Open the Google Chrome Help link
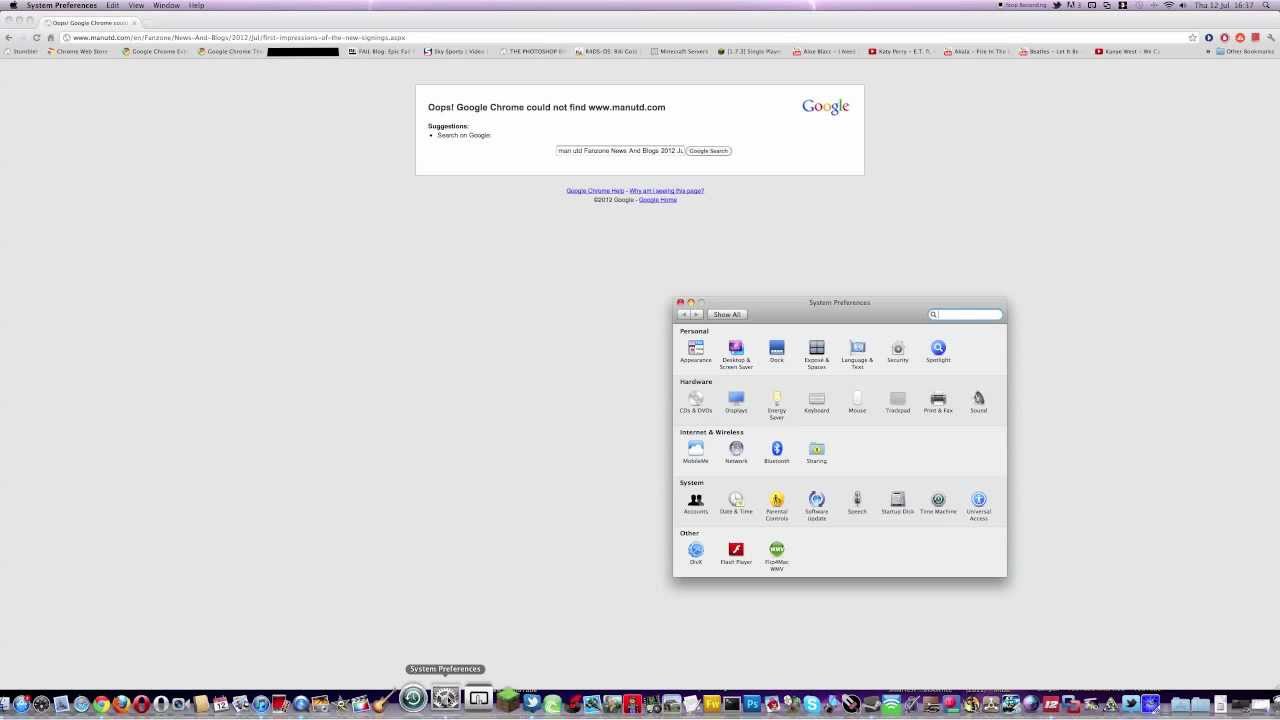 pos(595,190)
